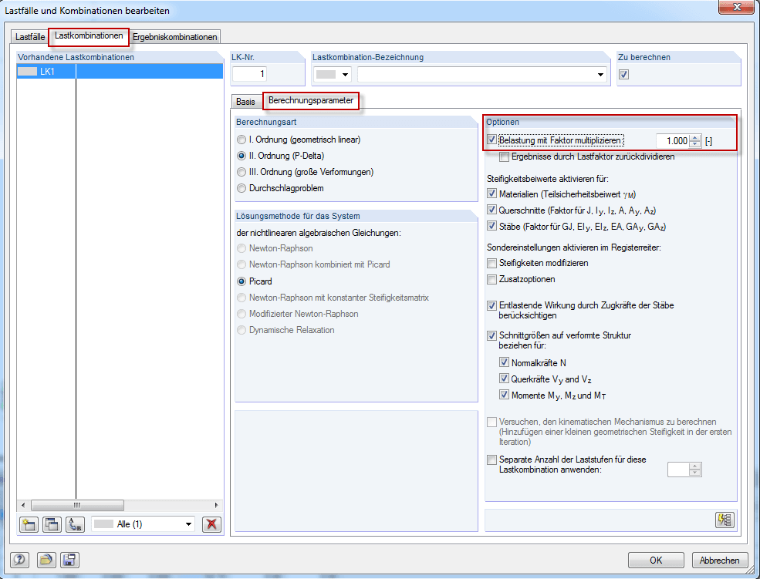Confirm with the OK button

656,560
